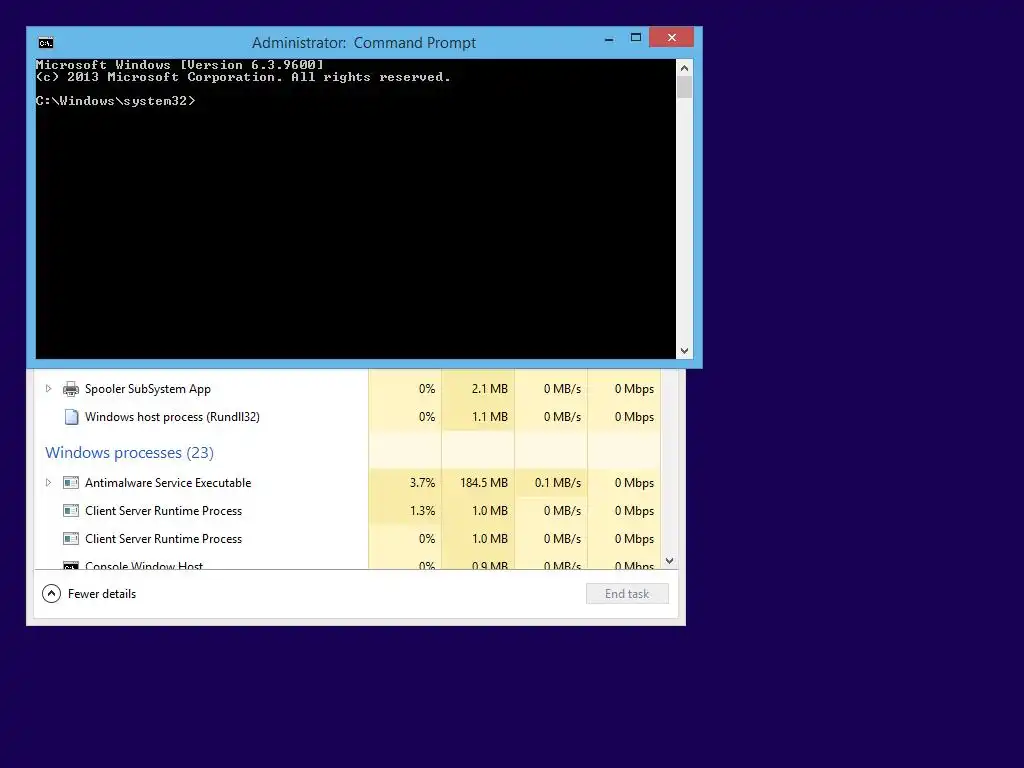The height and width of the screenshot is (768, 1024).
Task: Click Antimalware Service Executable 0 Mbps value
Action: pos(634,483)
